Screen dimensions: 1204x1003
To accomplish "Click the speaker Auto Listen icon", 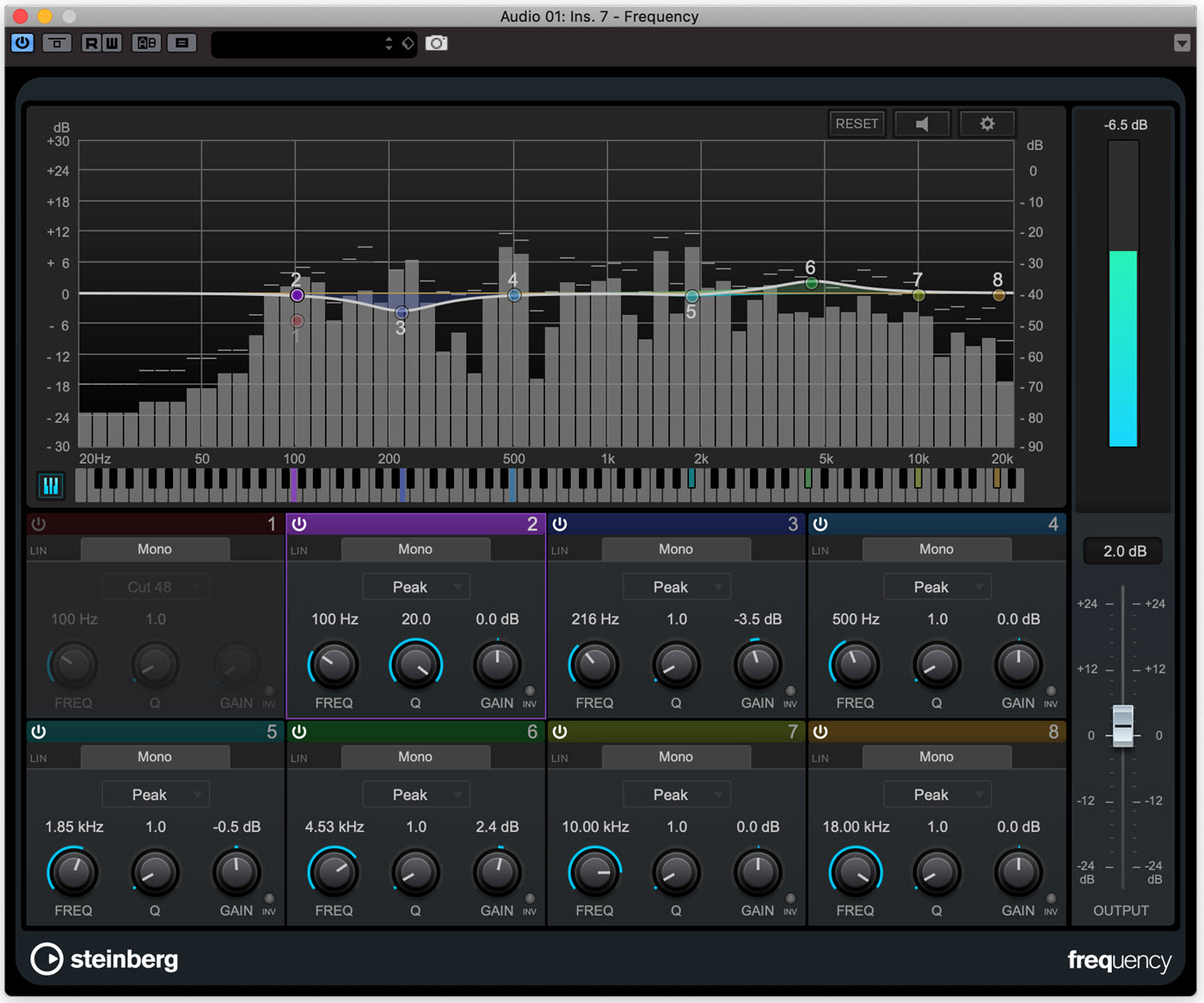I will point(922,124).
